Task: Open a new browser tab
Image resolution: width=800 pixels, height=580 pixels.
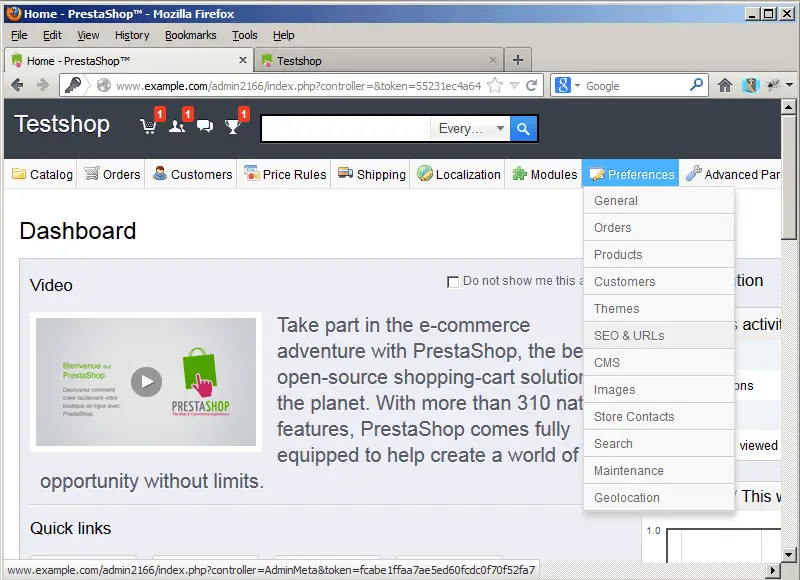Action: (518, 60)
